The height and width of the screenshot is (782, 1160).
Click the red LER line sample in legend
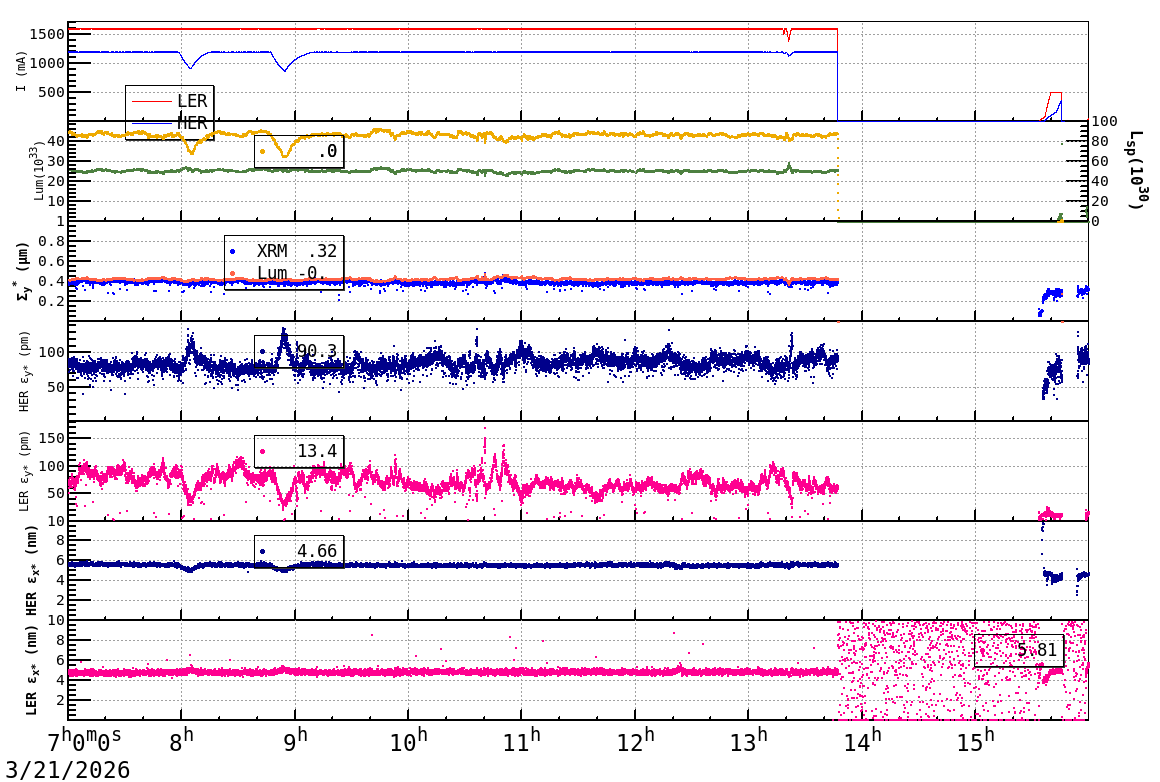(x=152, y=101)
